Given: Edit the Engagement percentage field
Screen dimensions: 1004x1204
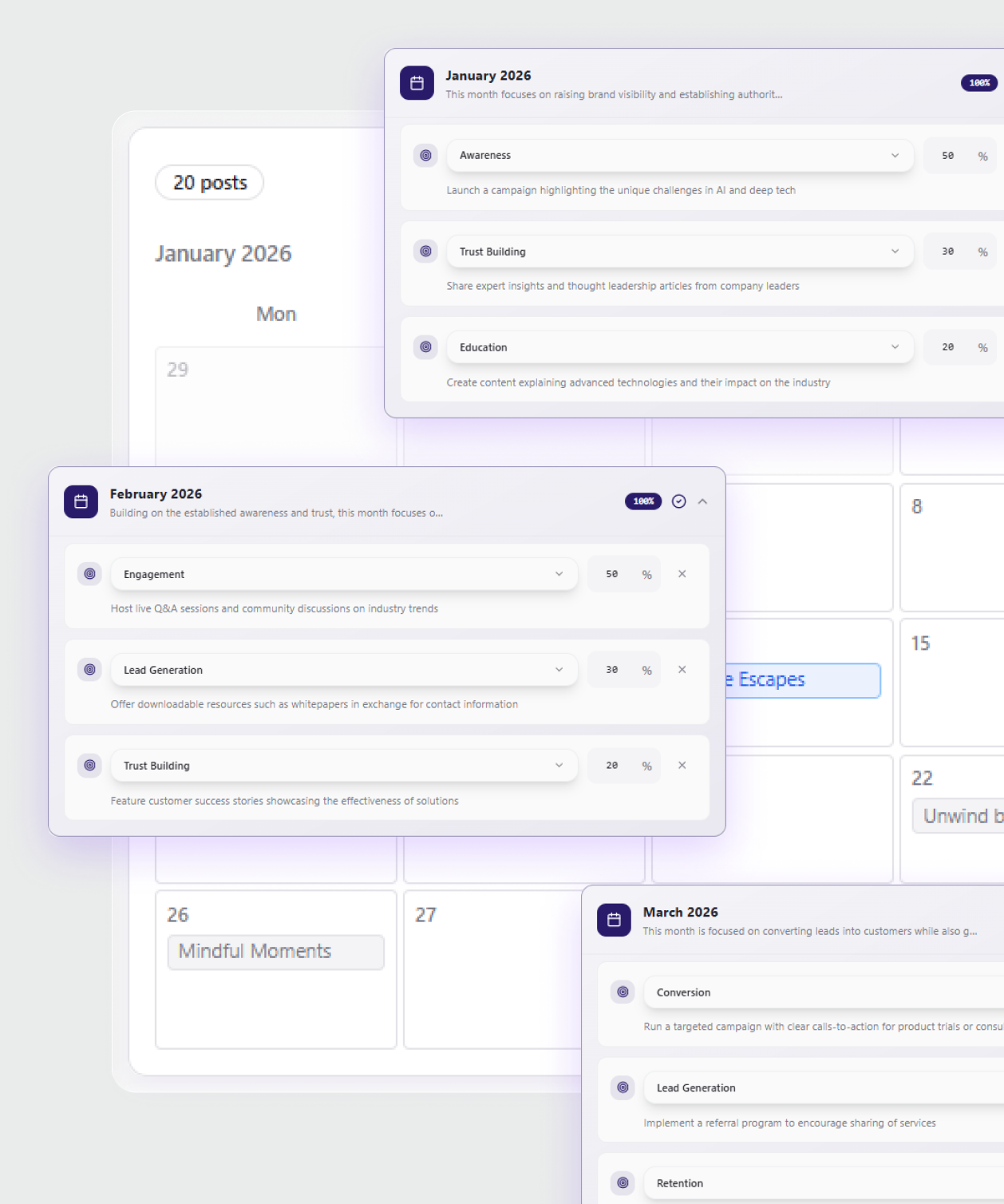Looking at the screenshot, I should coord(612,574).
